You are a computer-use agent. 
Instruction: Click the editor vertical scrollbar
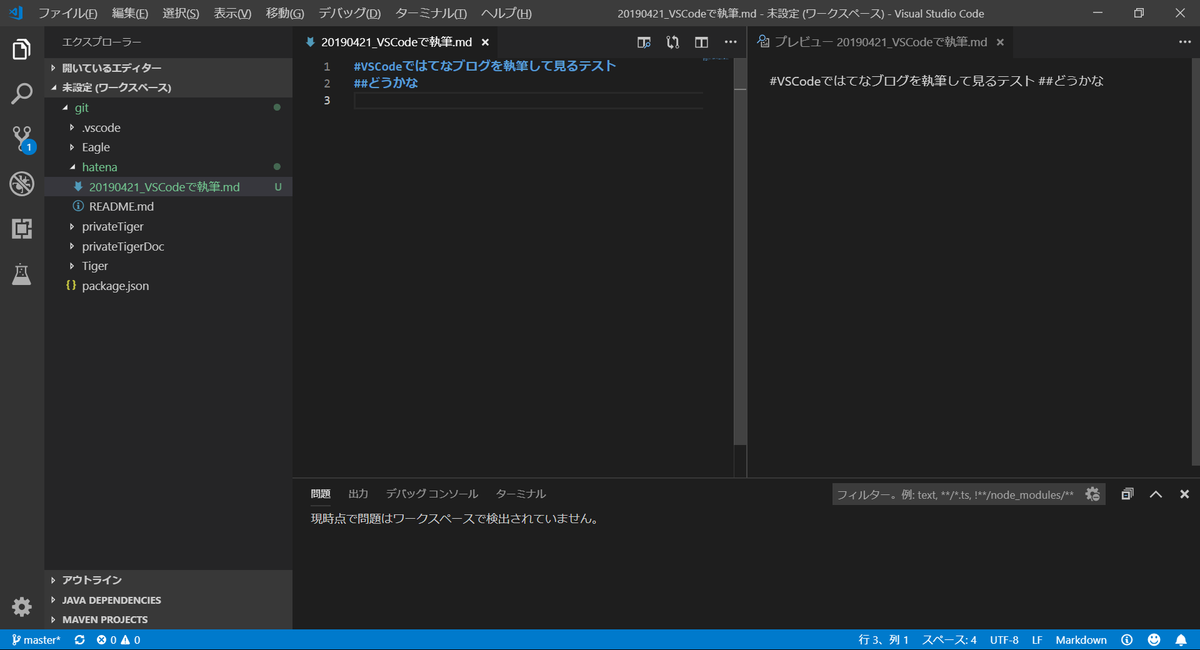740,250
